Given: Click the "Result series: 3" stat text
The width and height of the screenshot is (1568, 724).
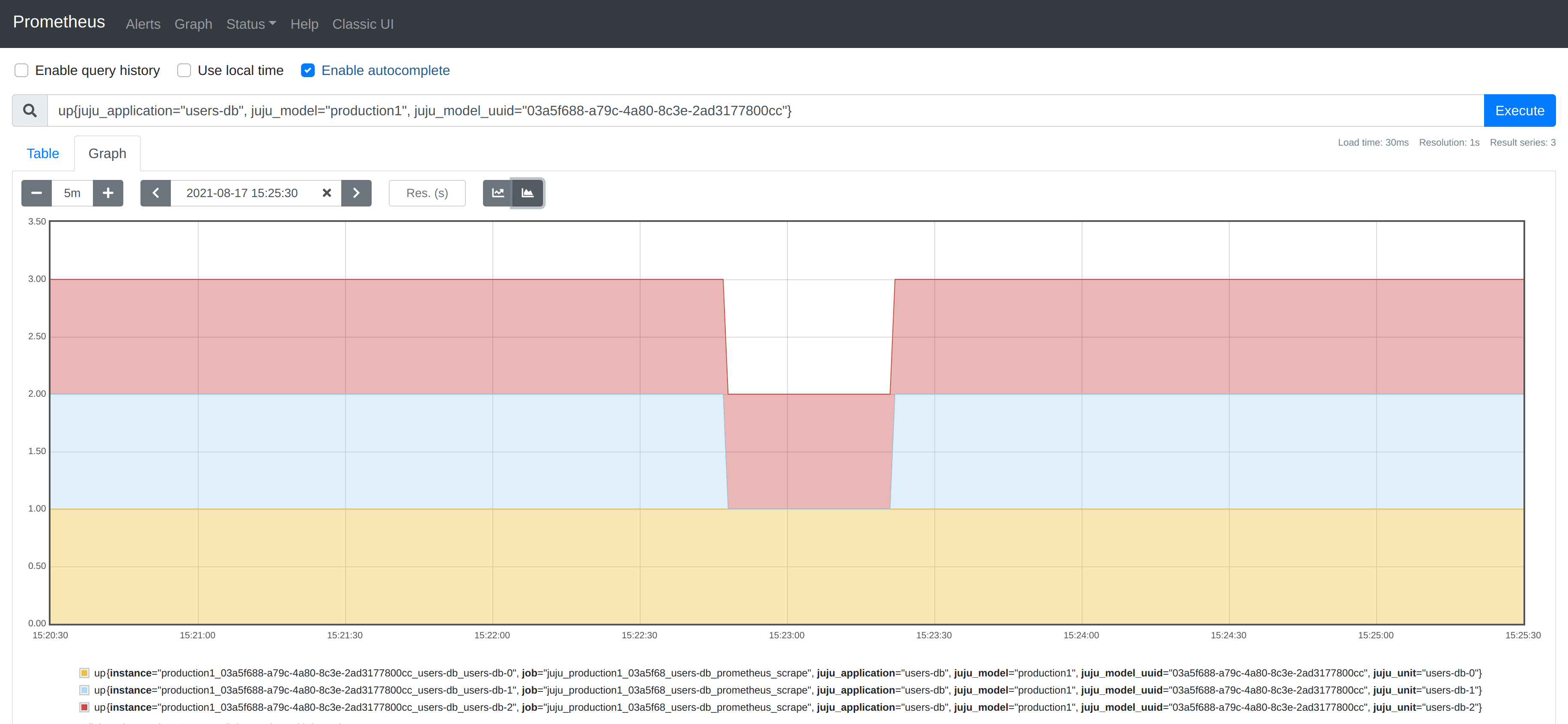Looking at the screenshot, I should tap(1522, 143).
